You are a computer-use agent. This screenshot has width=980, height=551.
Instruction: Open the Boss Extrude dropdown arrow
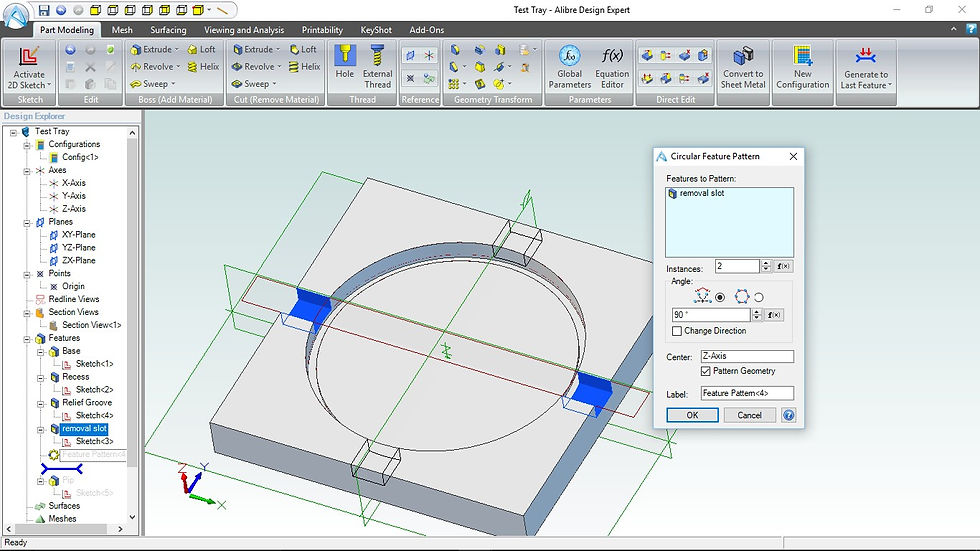click(176, 49)
